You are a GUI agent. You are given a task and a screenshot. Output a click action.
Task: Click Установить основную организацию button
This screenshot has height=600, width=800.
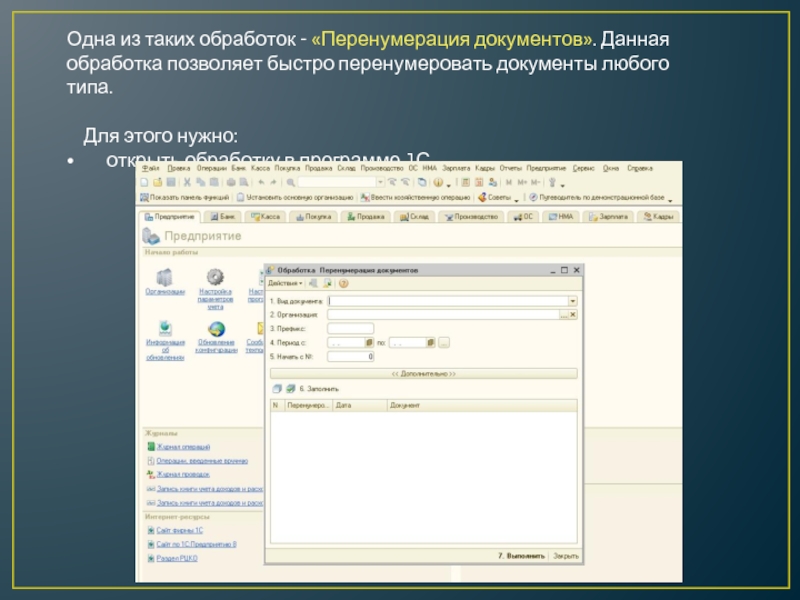[295, 197]
